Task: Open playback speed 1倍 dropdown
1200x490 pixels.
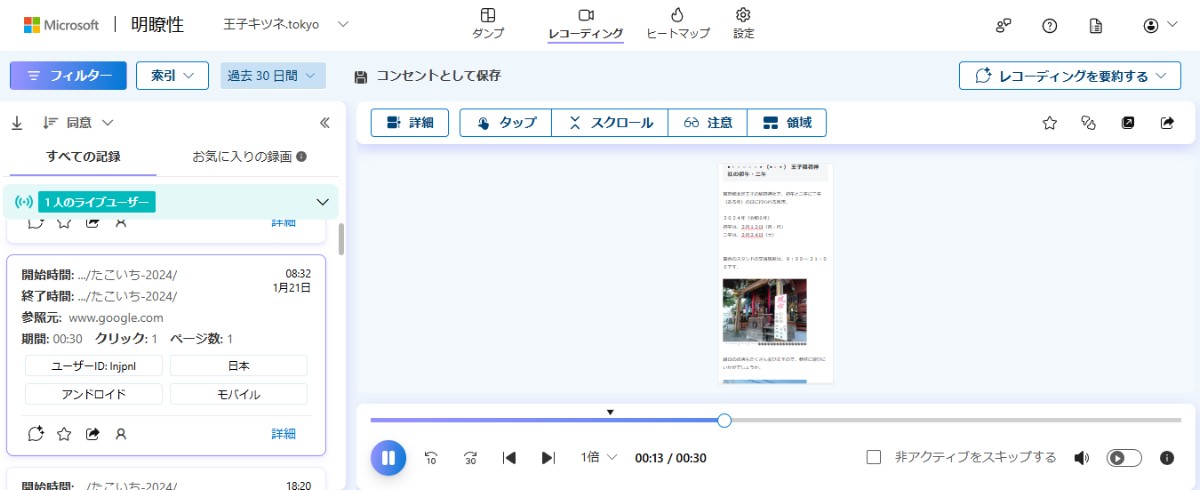Action: pyautogui.click(x=600, y=457)
